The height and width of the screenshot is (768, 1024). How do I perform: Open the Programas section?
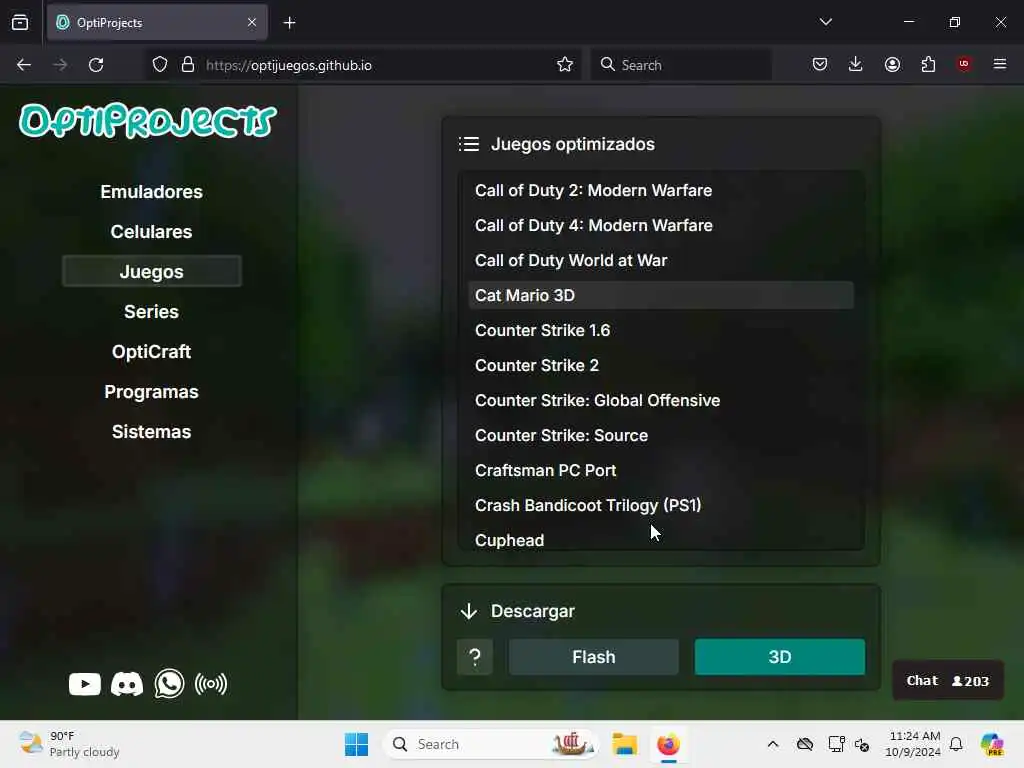152,392
